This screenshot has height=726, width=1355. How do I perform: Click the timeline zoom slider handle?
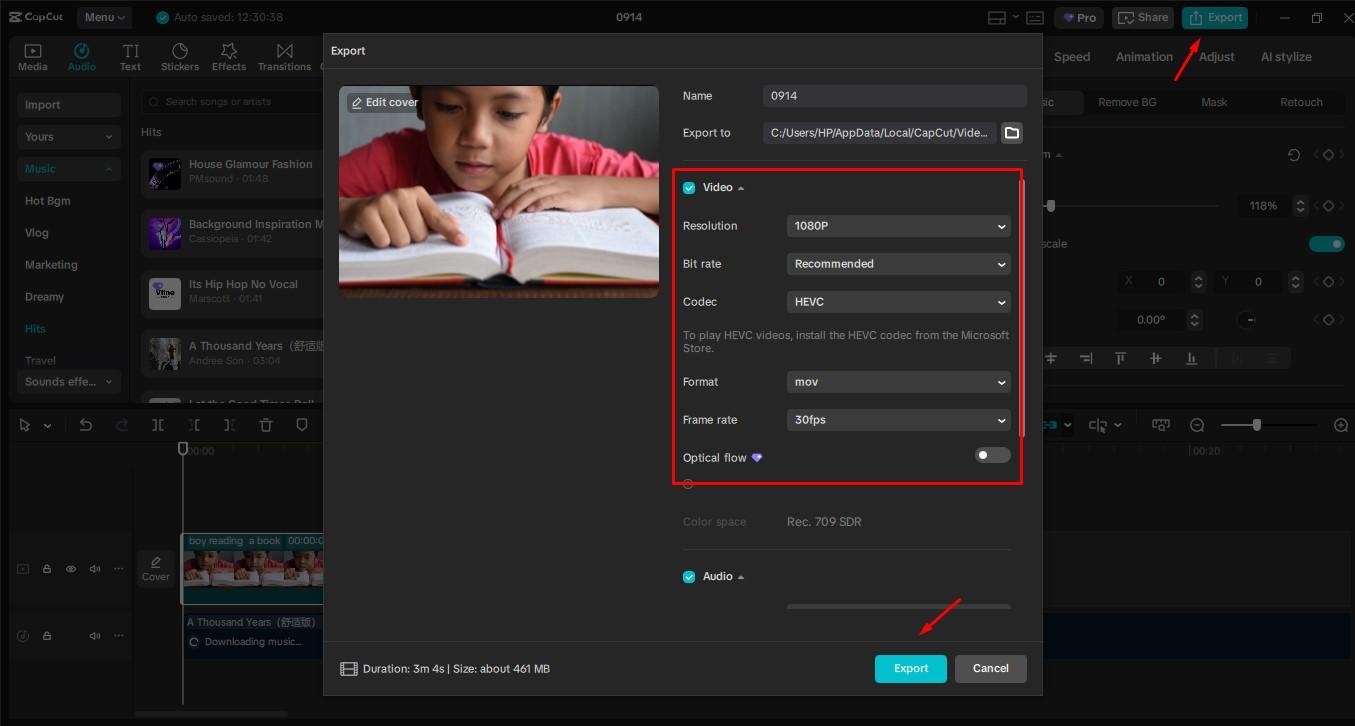pos(1257,425)
